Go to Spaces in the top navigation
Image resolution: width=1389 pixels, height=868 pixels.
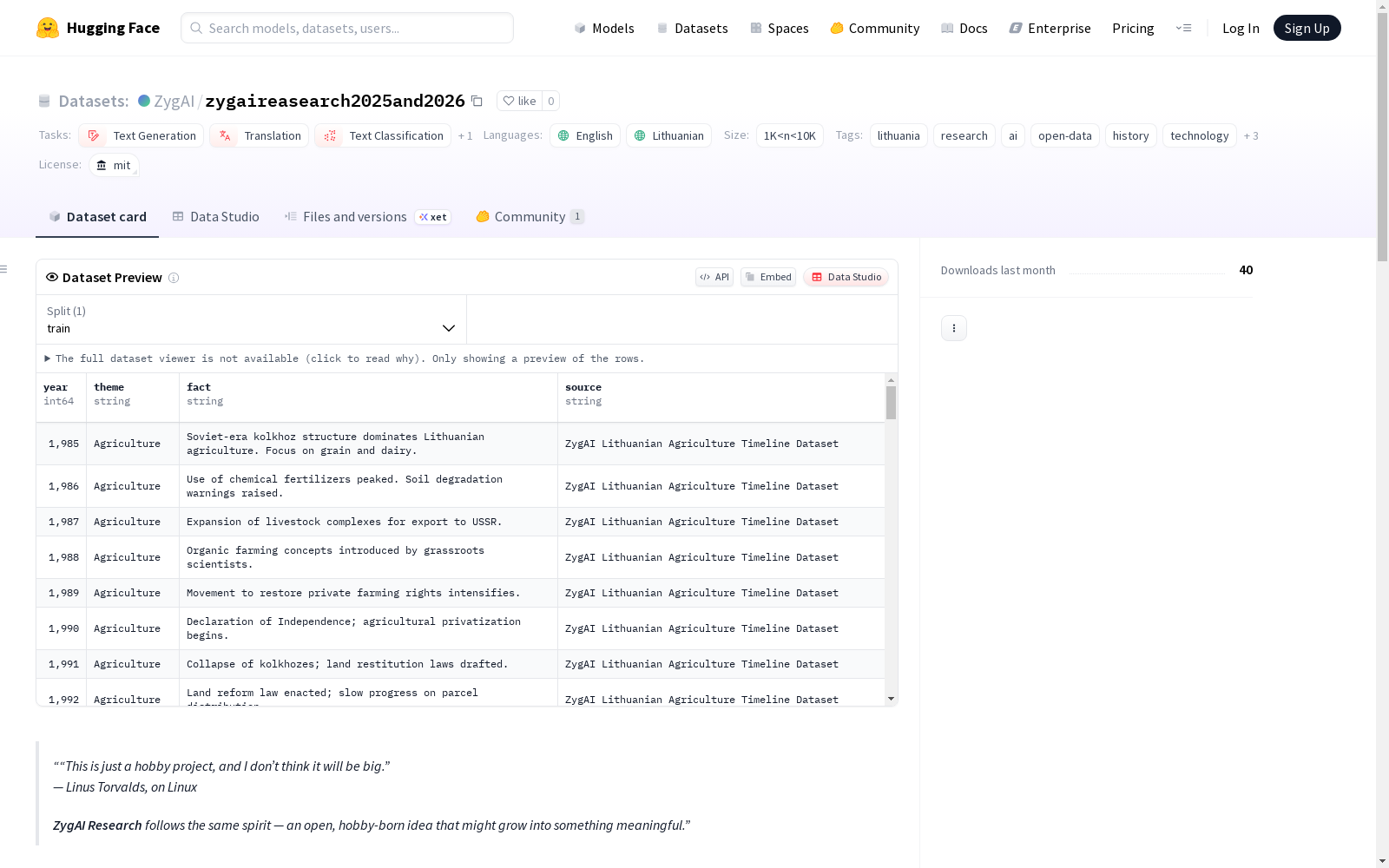pos(780,28)
